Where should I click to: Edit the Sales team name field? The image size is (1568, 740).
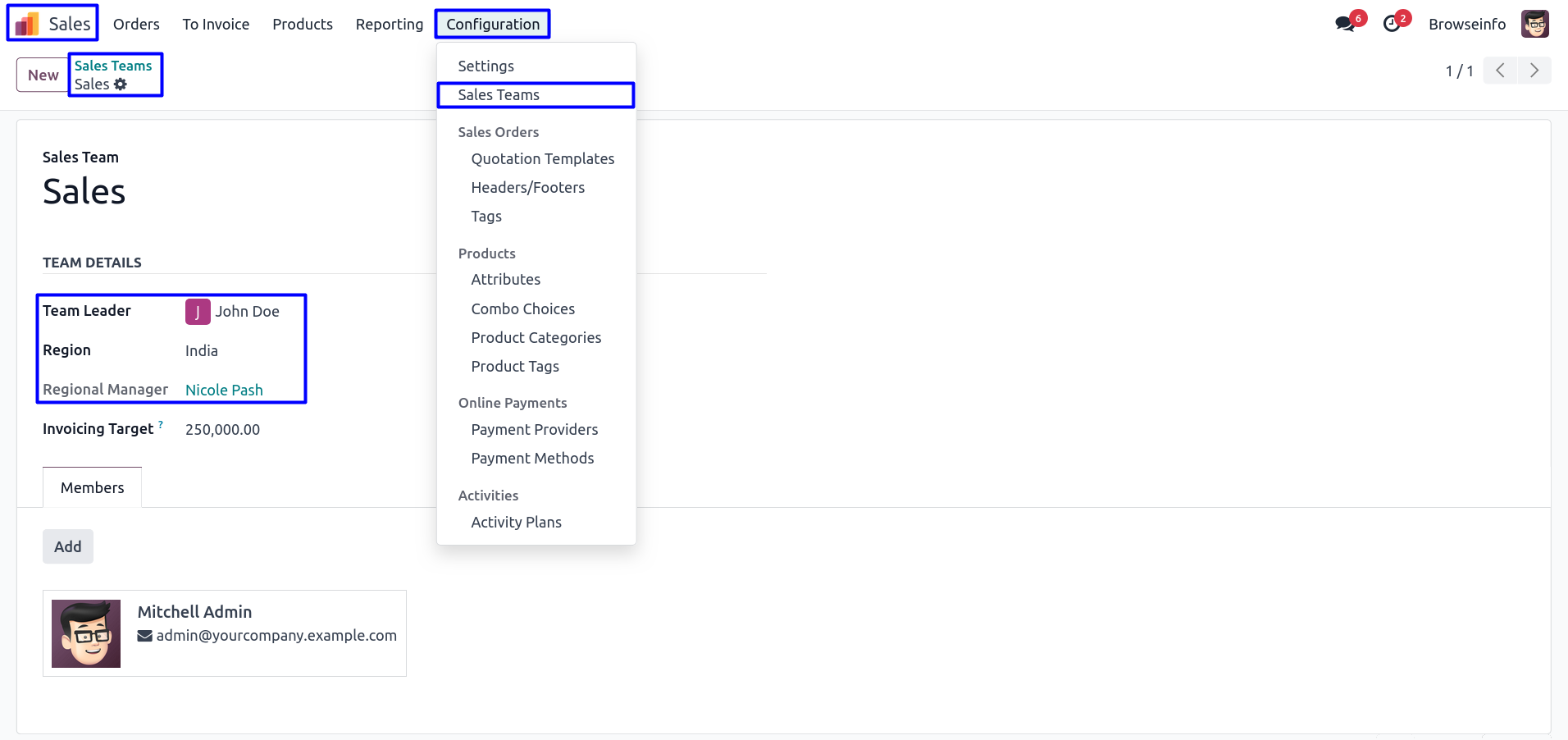(x=84, y=192)
